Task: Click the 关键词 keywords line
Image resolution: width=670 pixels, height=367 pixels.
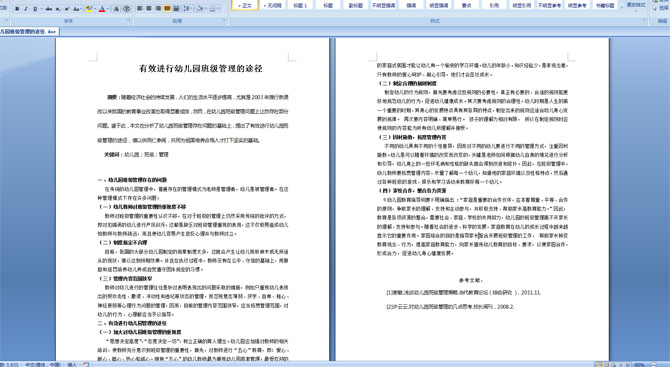Action: click(x=136, y=155)
